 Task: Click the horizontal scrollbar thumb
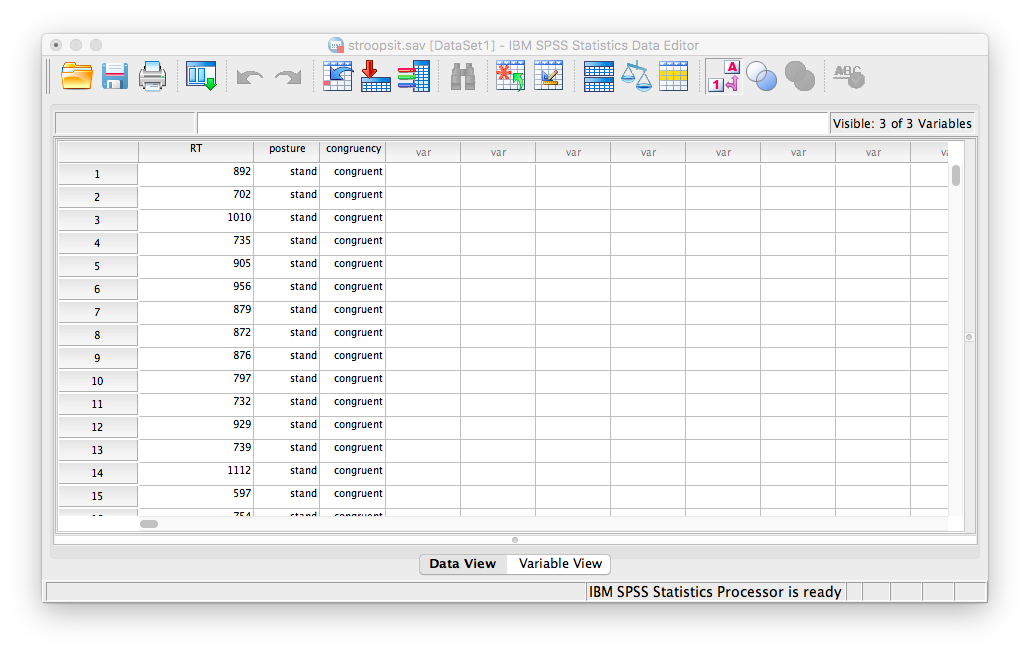(x=149, y=524)
